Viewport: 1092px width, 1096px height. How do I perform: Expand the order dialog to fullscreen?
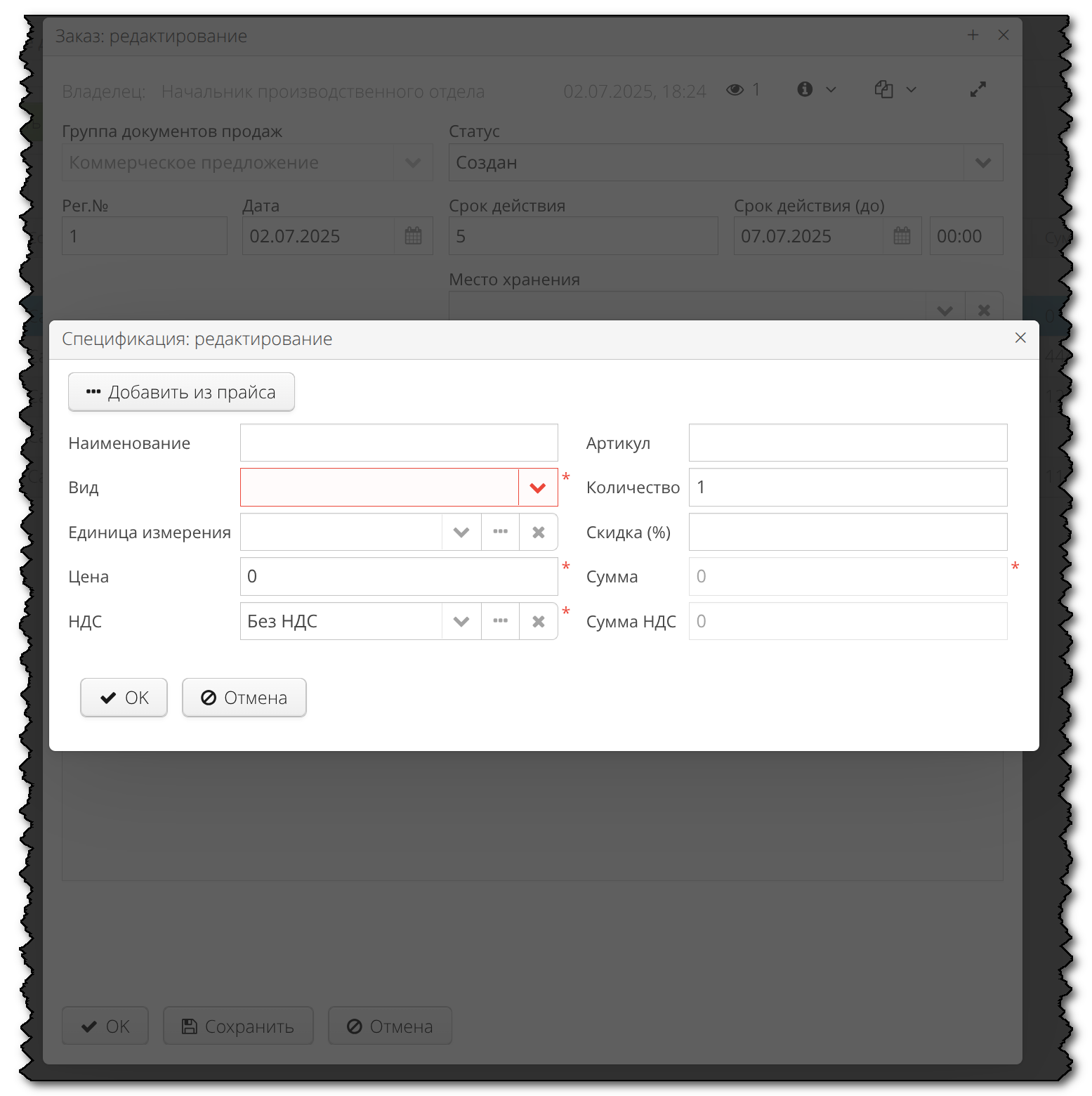point(978,89)
